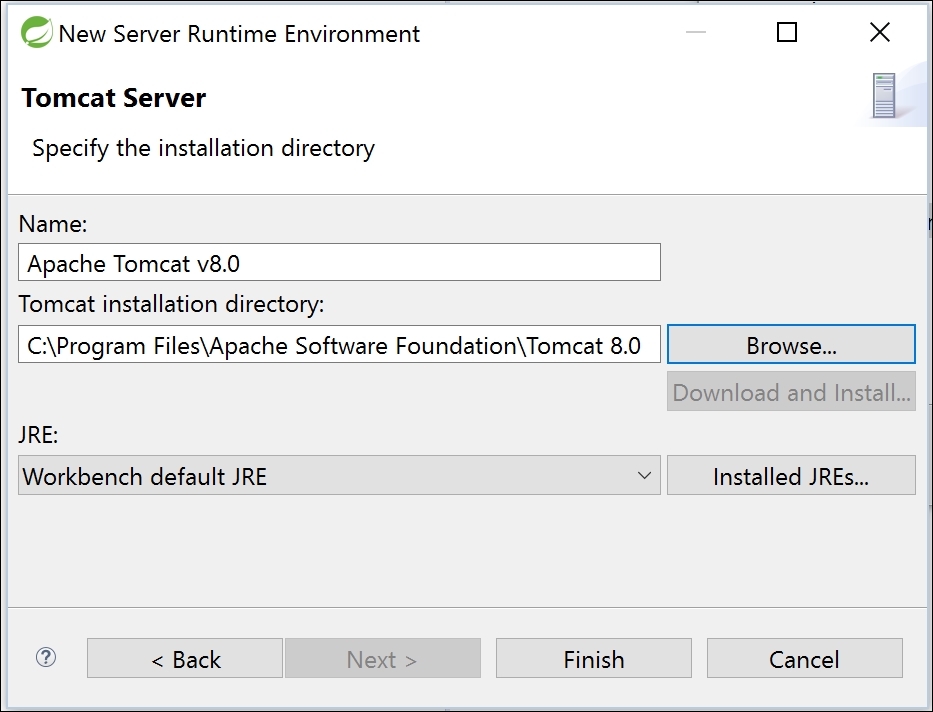
Task: Click the server tower icon in the banner
Action: (884, 95)
